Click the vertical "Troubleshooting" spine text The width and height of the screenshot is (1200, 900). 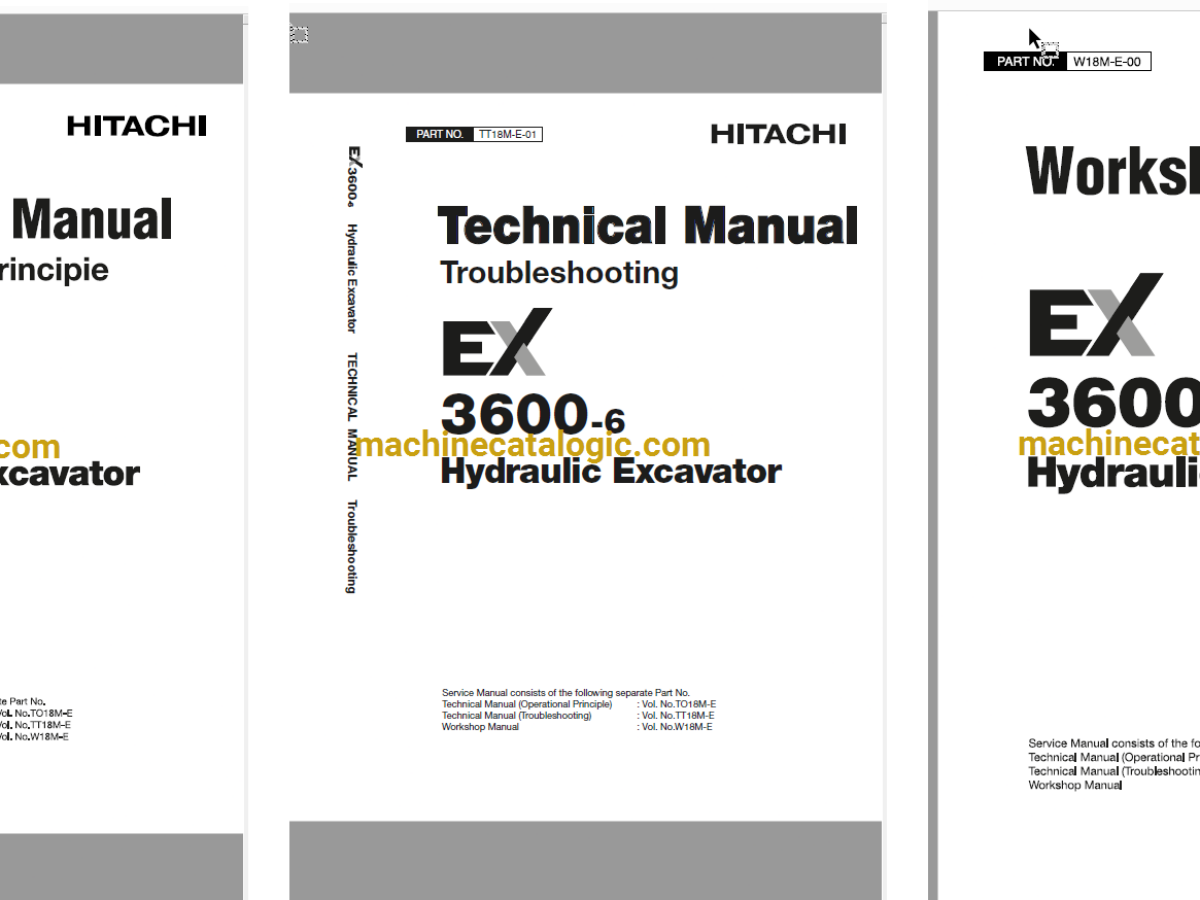point(351,546)
